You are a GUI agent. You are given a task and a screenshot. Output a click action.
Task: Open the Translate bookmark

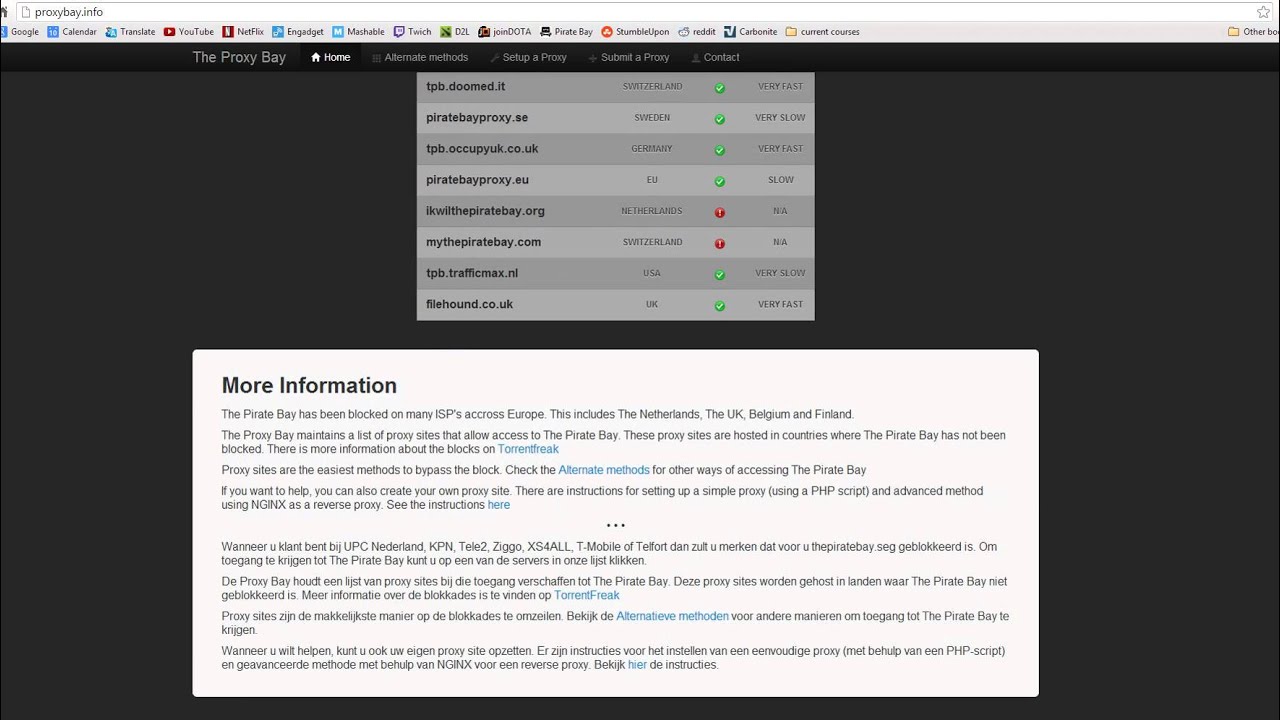(130, 32)
